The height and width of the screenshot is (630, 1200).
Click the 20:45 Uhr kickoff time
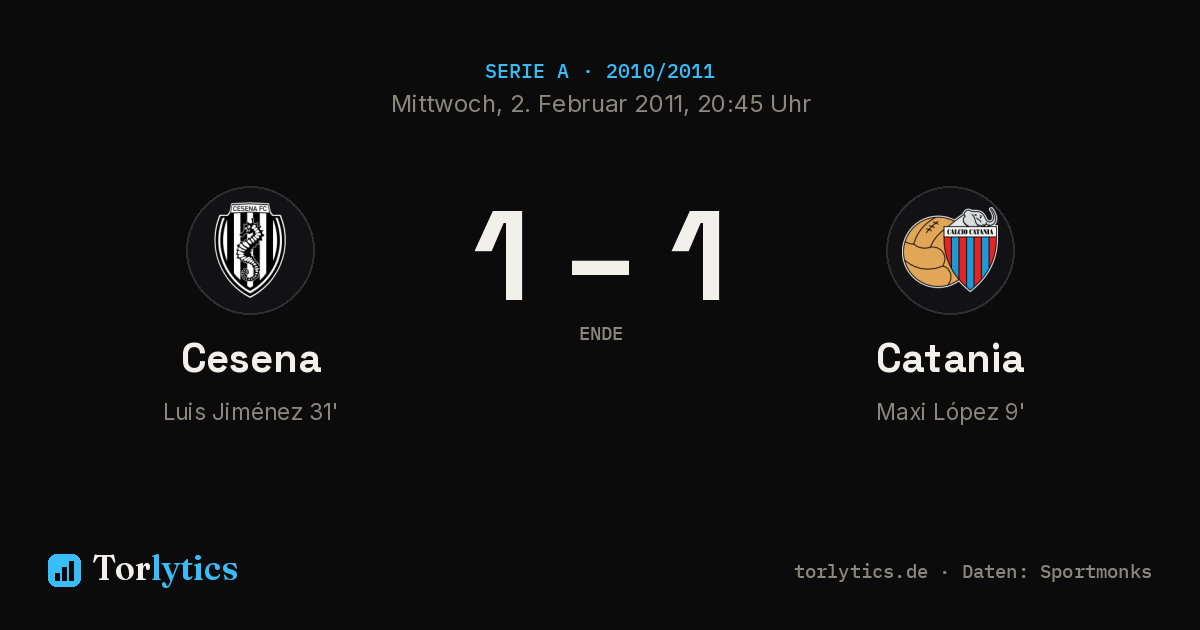[x=754, y=104]
